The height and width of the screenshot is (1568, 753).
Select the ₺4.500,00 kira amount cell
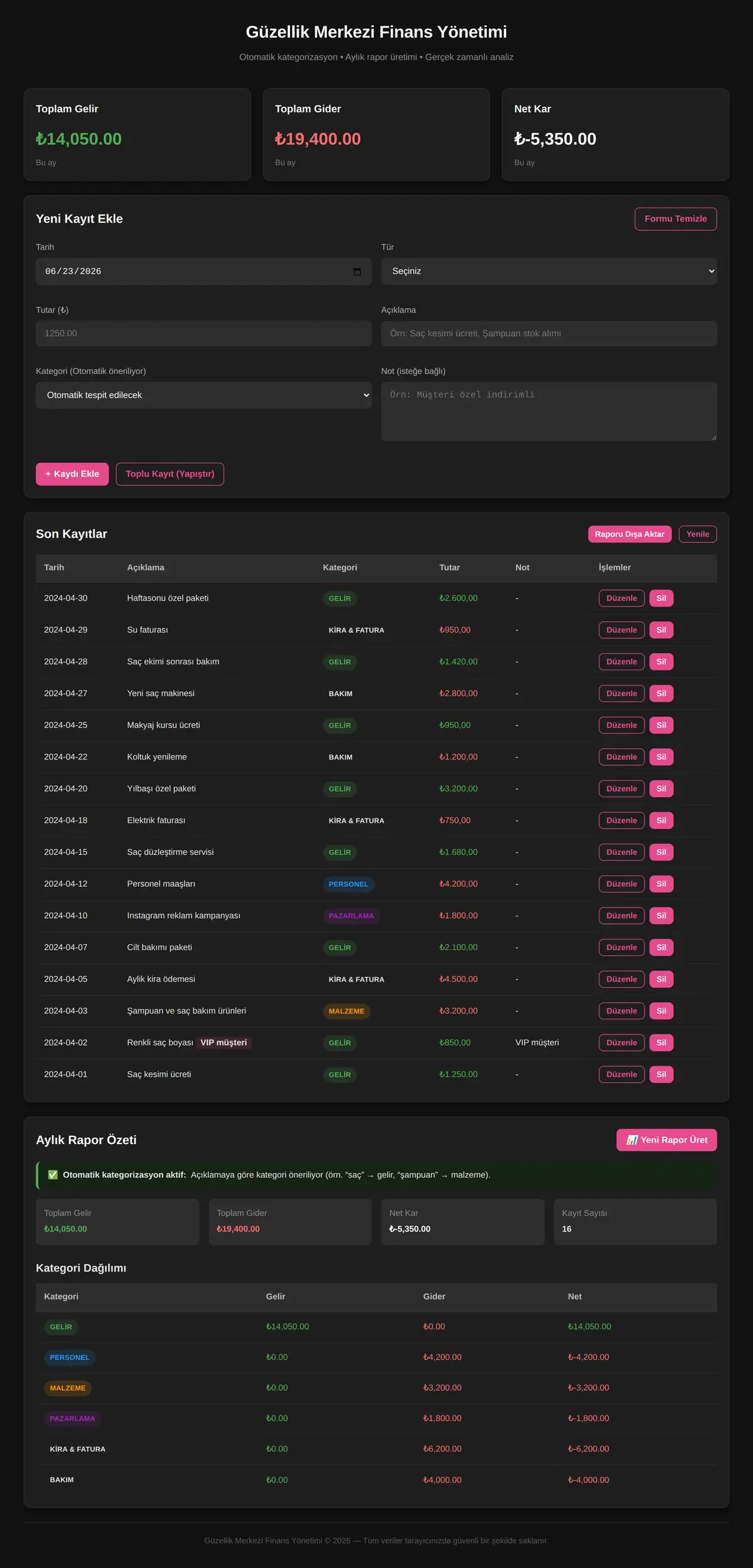point(458,979)
